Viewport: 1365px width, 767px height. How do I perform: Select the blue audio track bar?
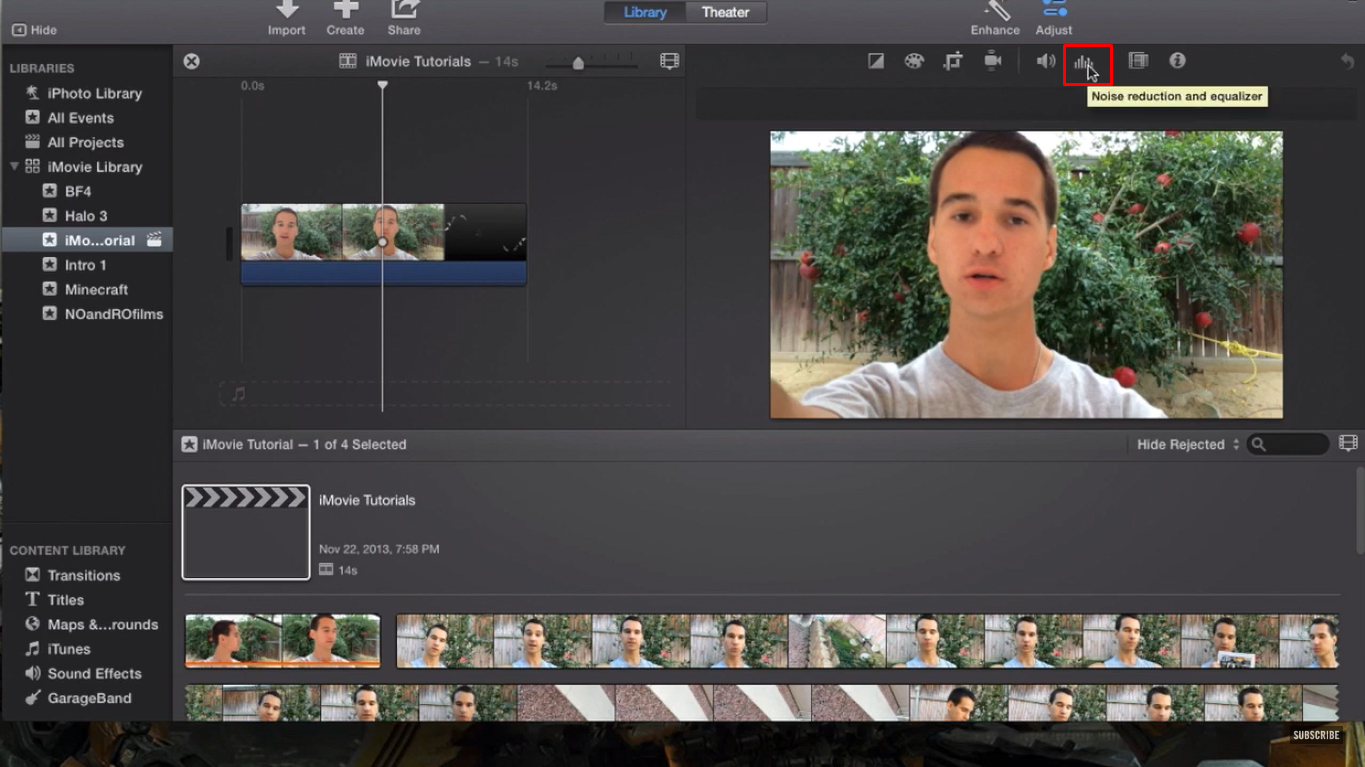[x=383, y=273]
